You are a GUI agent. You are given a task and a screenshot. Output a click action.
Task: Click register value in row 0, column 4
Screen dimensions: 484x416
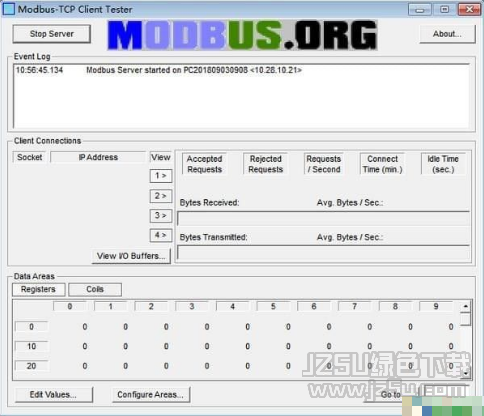pos(247,327)
